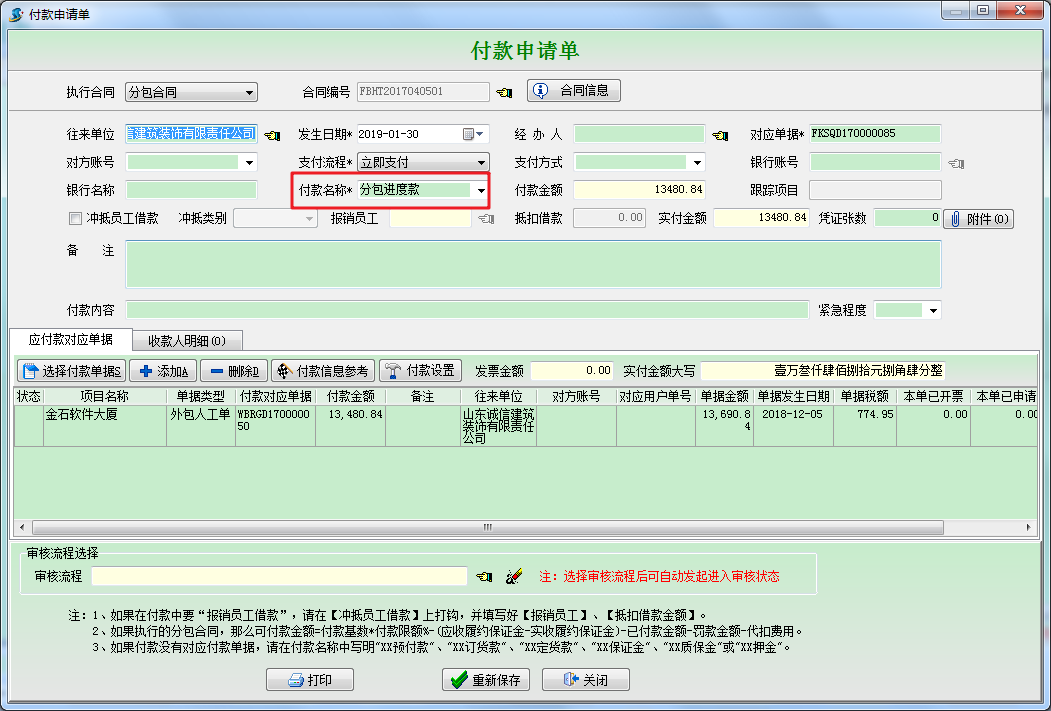Image resolution: width=1051 pixels, height=711 pixels.
Task: Toggle the 冲抵员工借款 checkbox
Action: point(75,218)
